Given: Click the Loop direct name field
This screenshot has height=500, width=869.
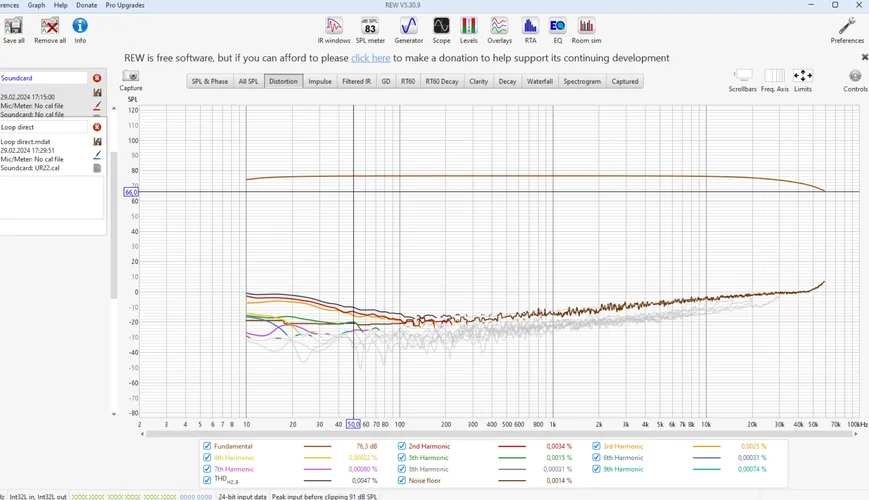Looking at the screenshot, I should point(44,128).
